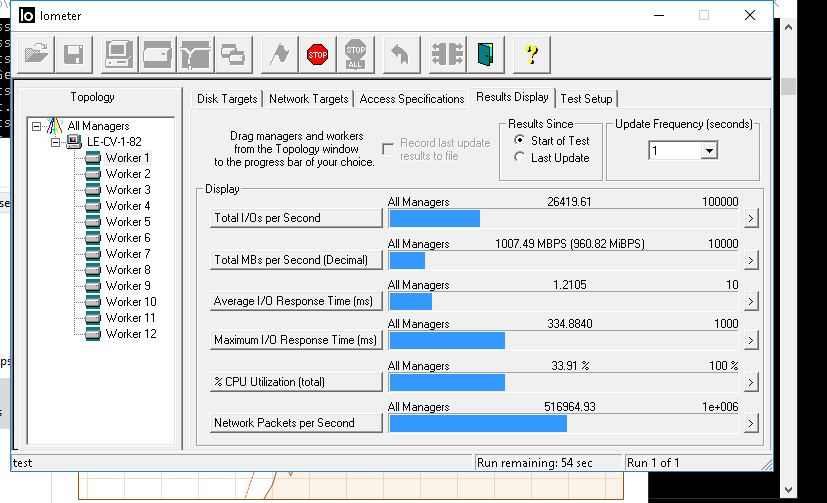Select Worker 7 in topology tree
This screenshot has height=503, width=827.
point(128,254)
